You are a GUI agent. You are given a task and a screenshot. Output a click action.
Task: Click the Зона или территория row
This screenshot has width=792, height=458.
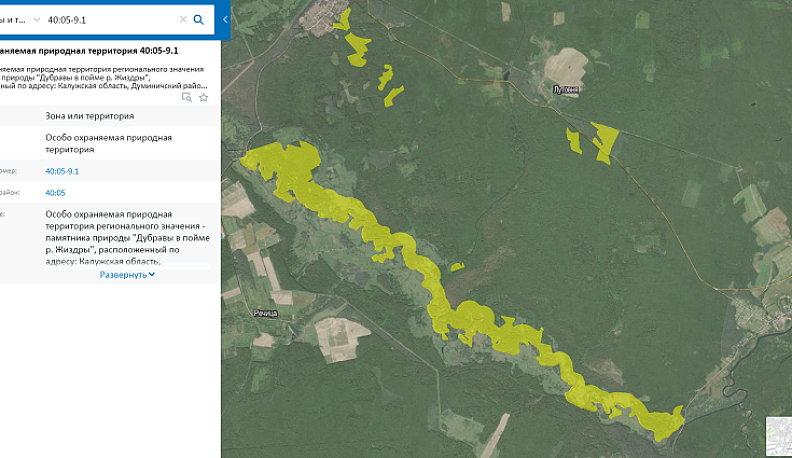tap(104, 116)
